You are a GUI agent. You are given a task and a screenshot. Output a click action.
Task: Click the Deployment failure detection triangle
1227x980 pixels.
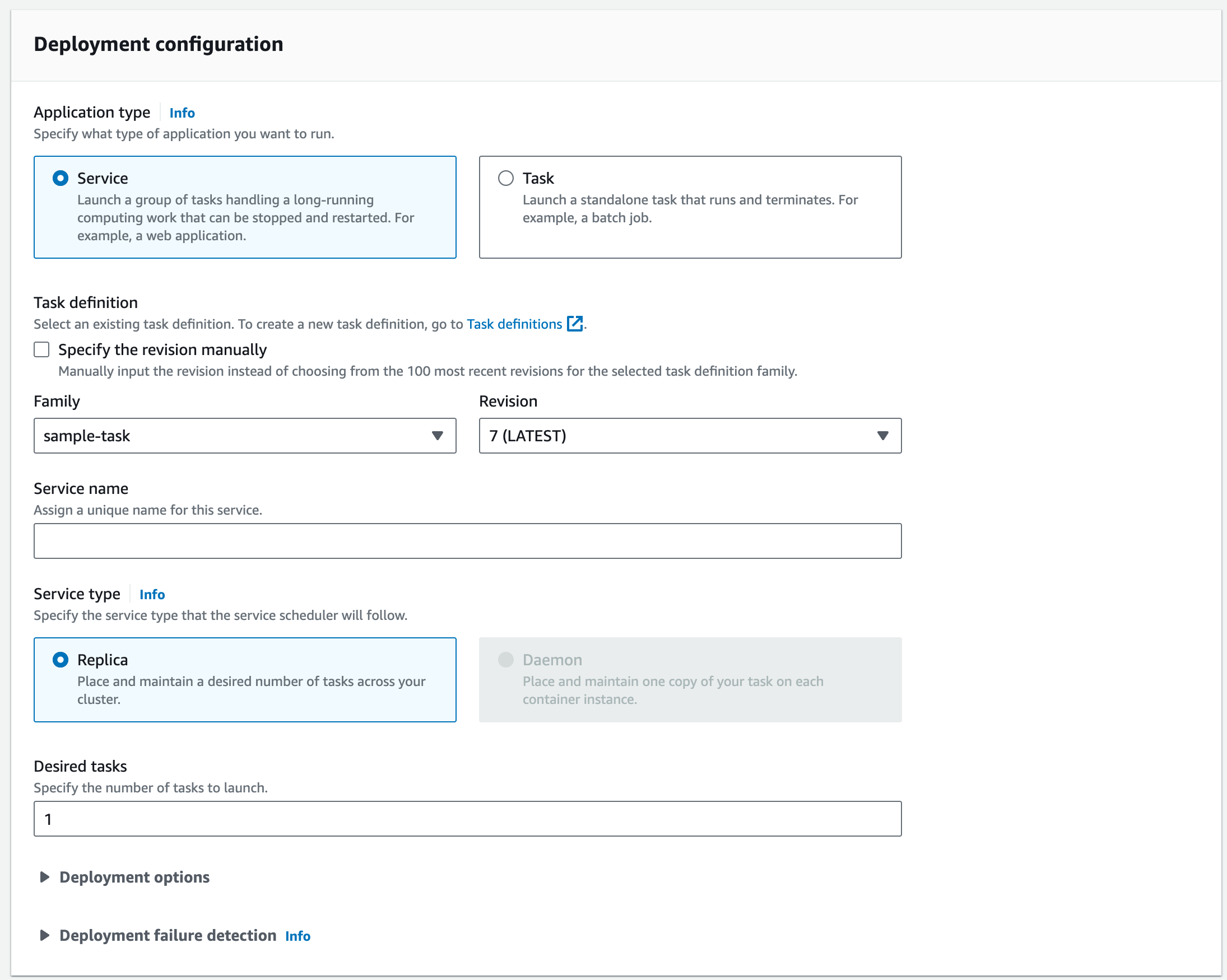click(x=44, y=936)
